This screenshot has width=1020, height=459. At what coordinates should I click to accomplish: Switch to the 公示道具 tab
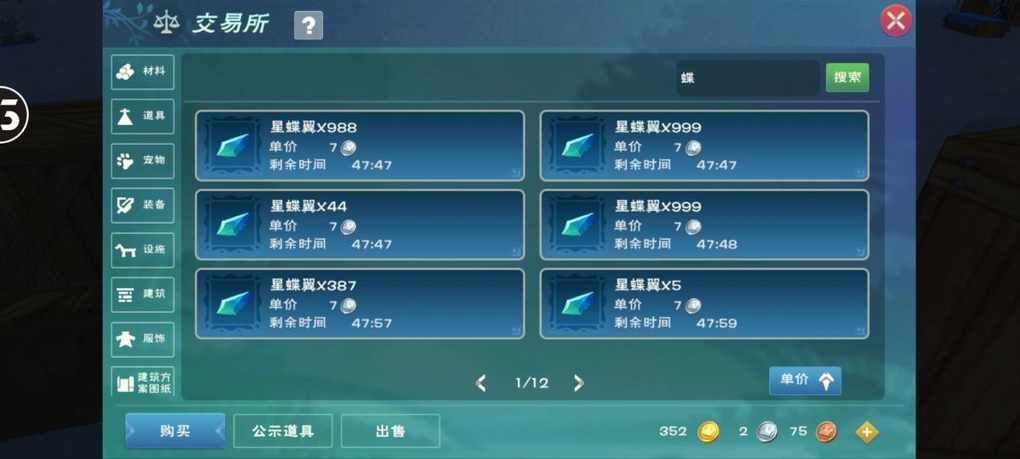click(283, 431)
